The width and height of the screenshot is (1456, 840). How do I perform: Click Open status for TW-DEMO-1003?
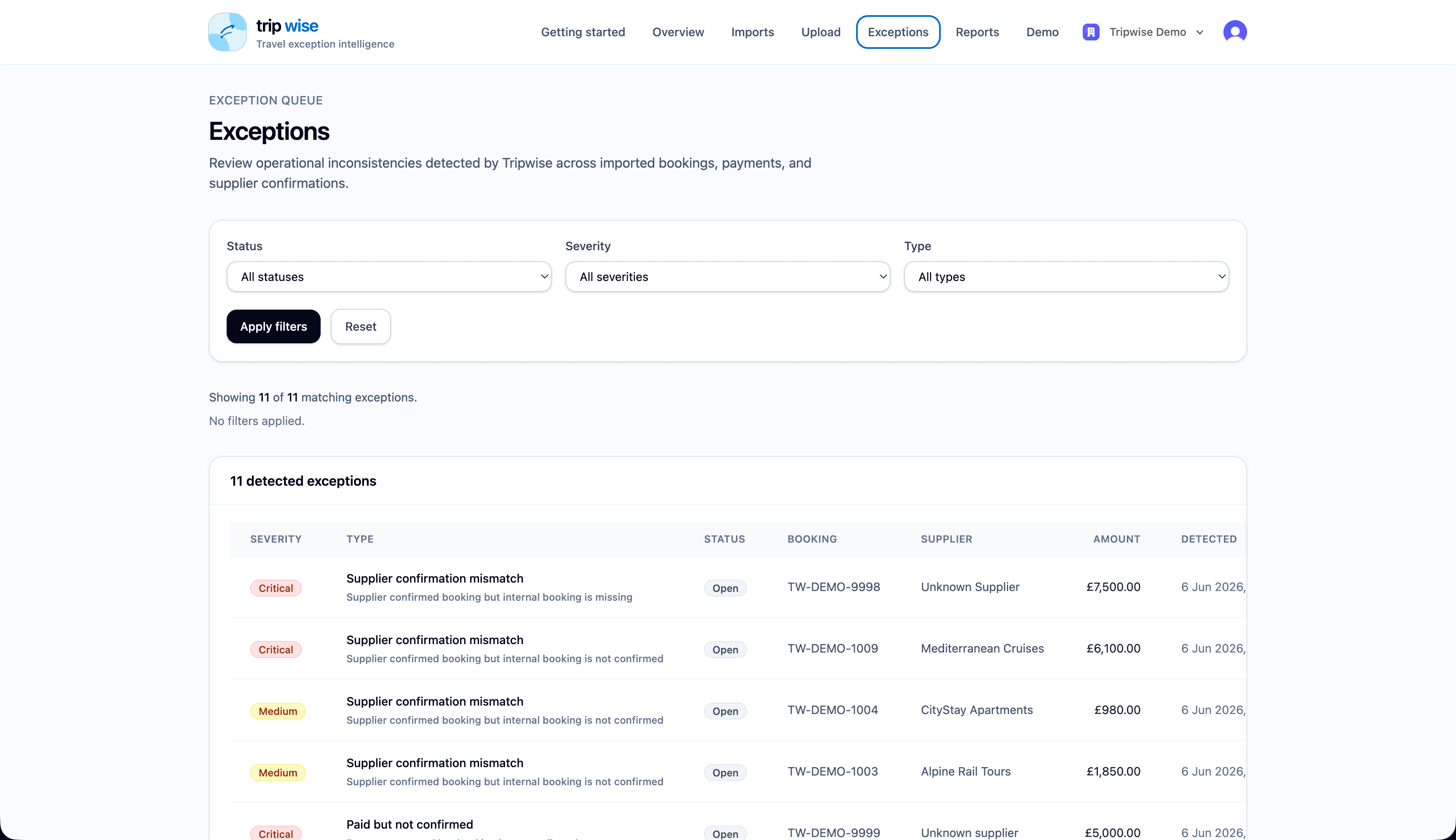[725, 773]
